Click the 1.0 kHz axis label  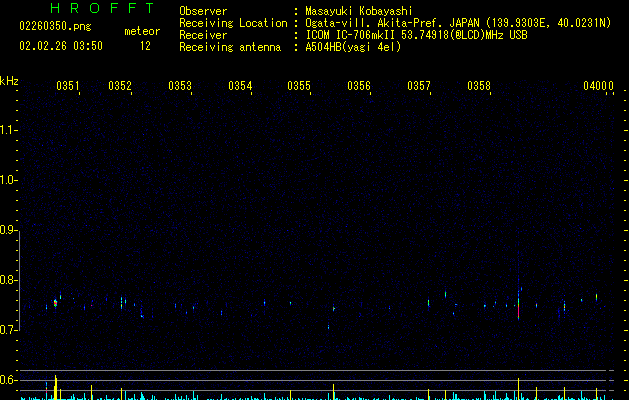pyautogui.click(x=8, y=180)
